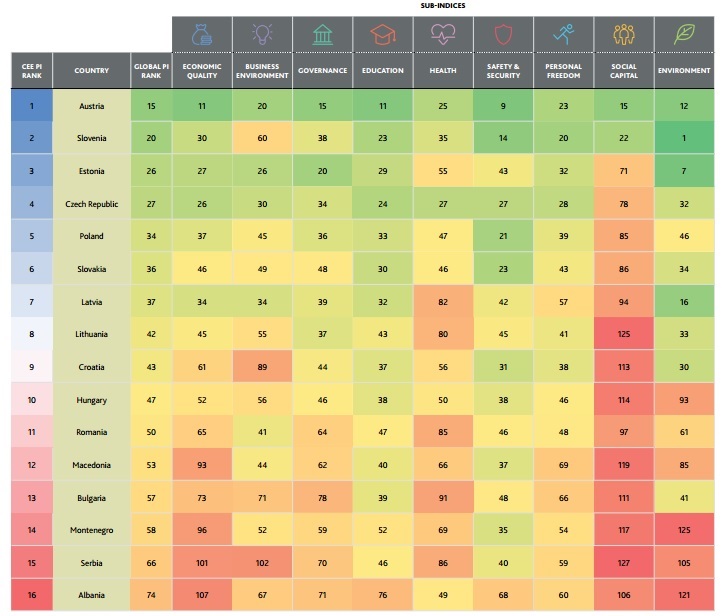Screen dimensions: 726x616
Task: Click the Governance building icon
Action: pos(322,34)
